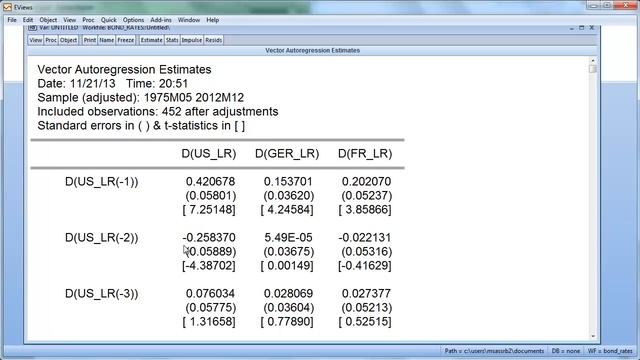Click the 'WF = bond_rates' status bar entry
Image resolution: width=640 pixels, height=360 pixels.
point(610,351)
